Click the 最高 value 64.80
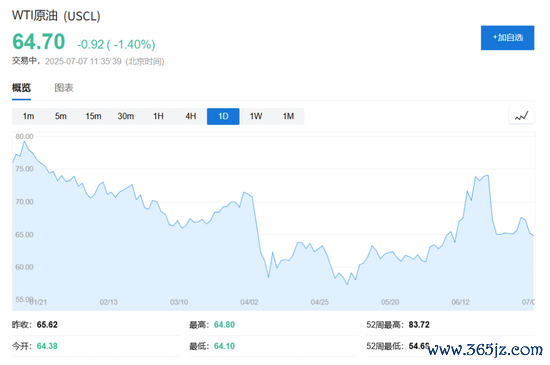550x365 pixels. coord(224,325)
